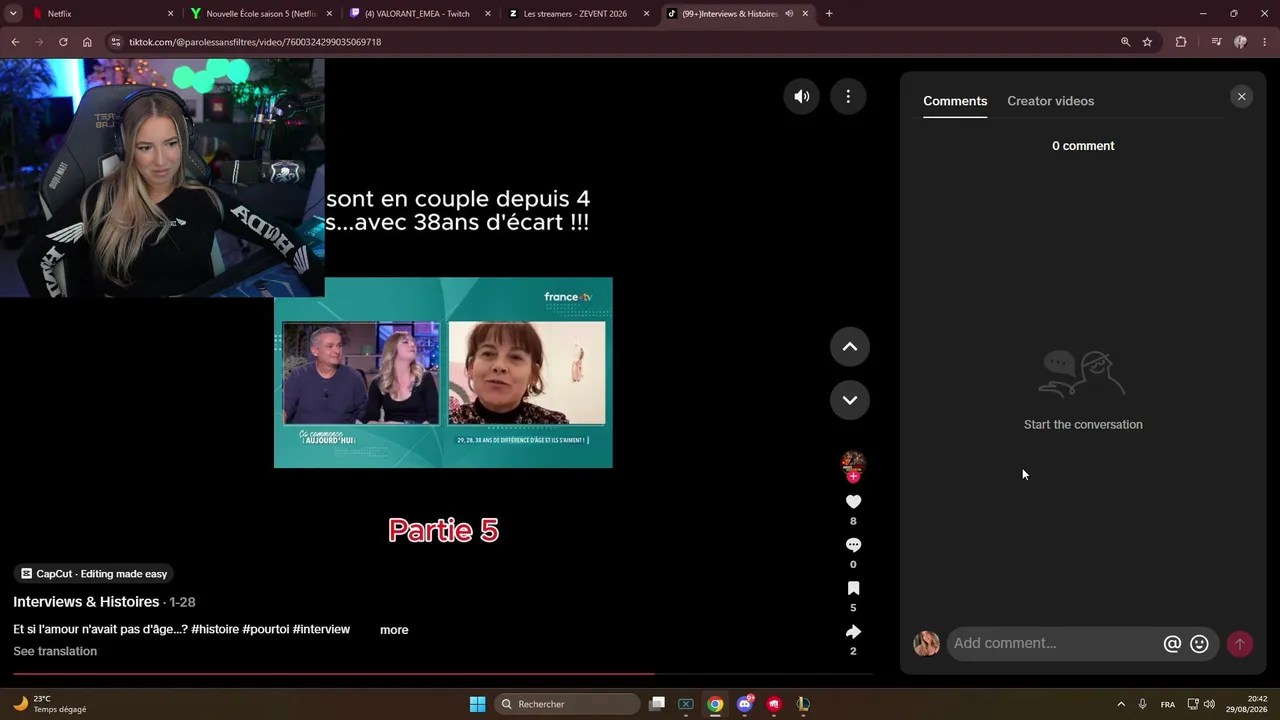Image resolution: width=1280 pixels, height=720 pixels.
Task: Open the emoji picker in comment box
Action: 1200,644
